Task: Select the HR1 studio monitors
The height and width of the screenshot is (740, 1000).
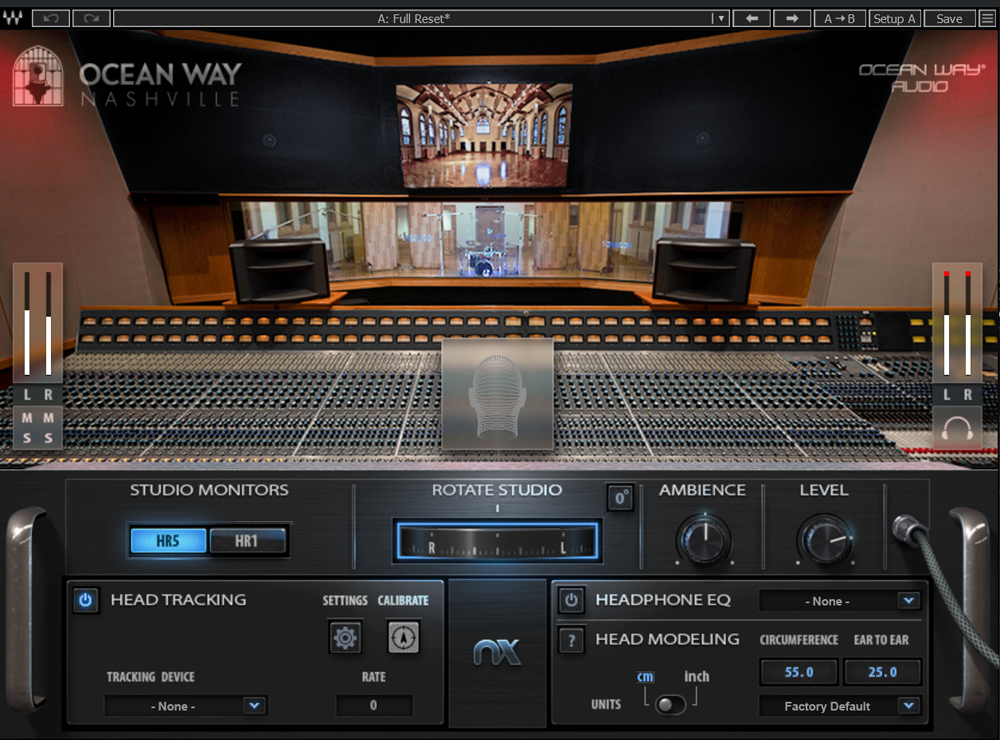Action: [247, 541]
